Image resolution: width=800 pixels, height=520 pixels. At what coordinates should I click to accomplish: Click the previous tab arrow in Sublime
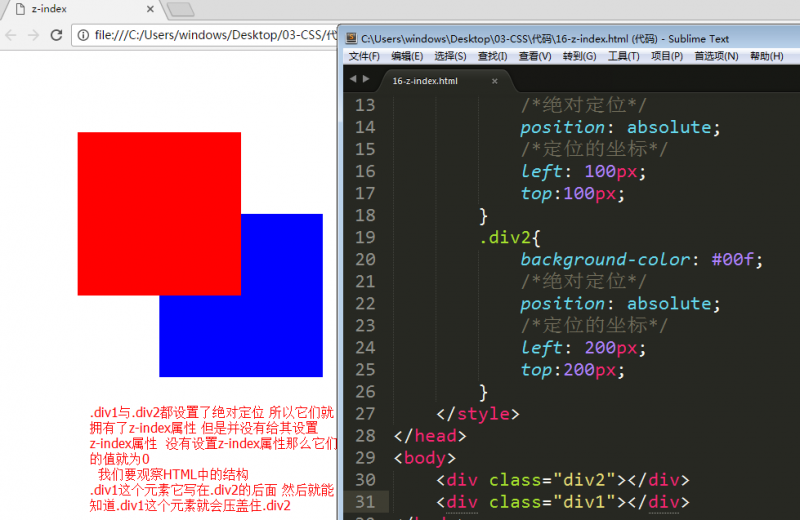tap(352, 79)
